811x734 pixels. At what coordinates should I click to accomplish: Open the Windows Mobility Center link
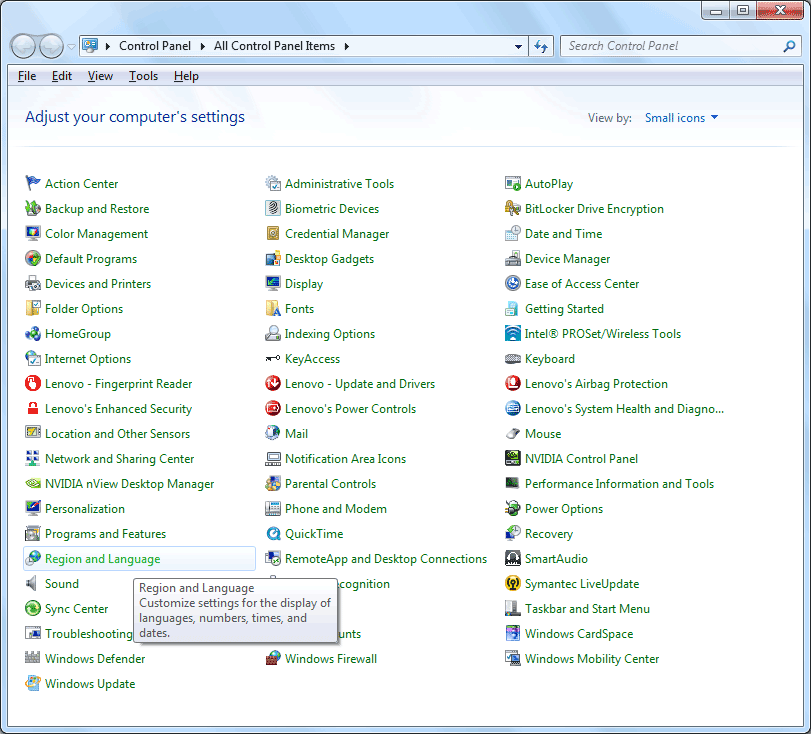(x=592, y=659)
